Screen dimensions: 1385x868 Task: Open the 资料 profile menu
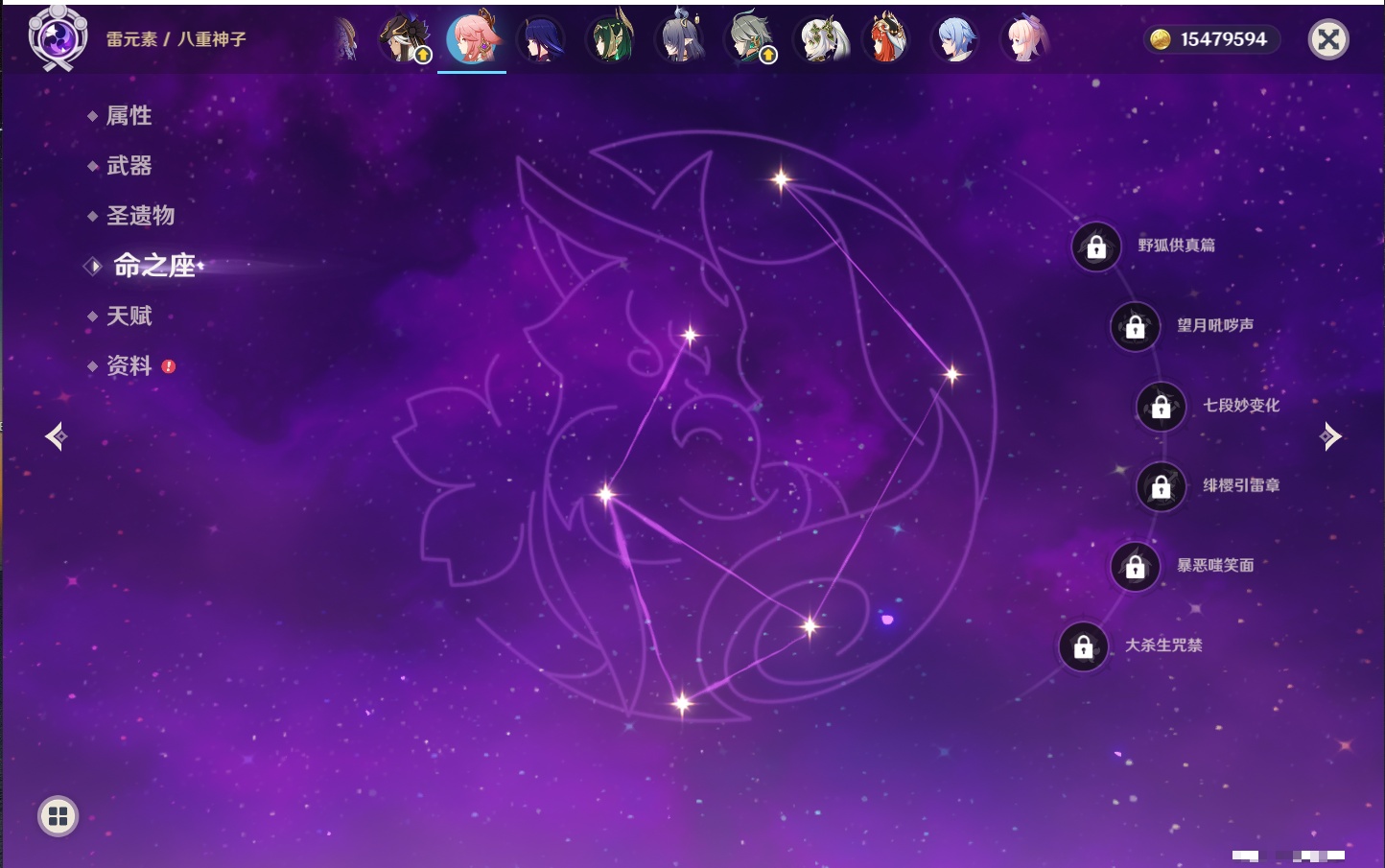click(129, 365)
